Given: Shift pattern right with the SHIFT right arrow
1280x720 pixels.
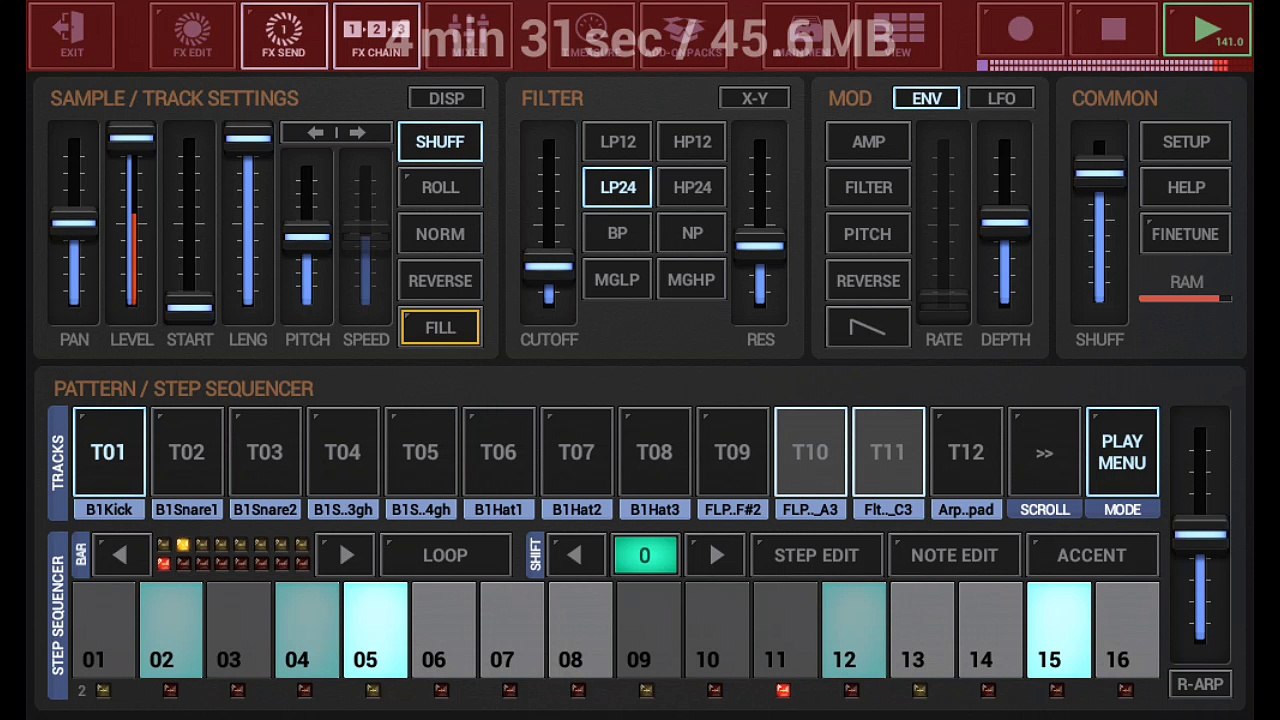Looking at the screenshot, I should point(716,555).
